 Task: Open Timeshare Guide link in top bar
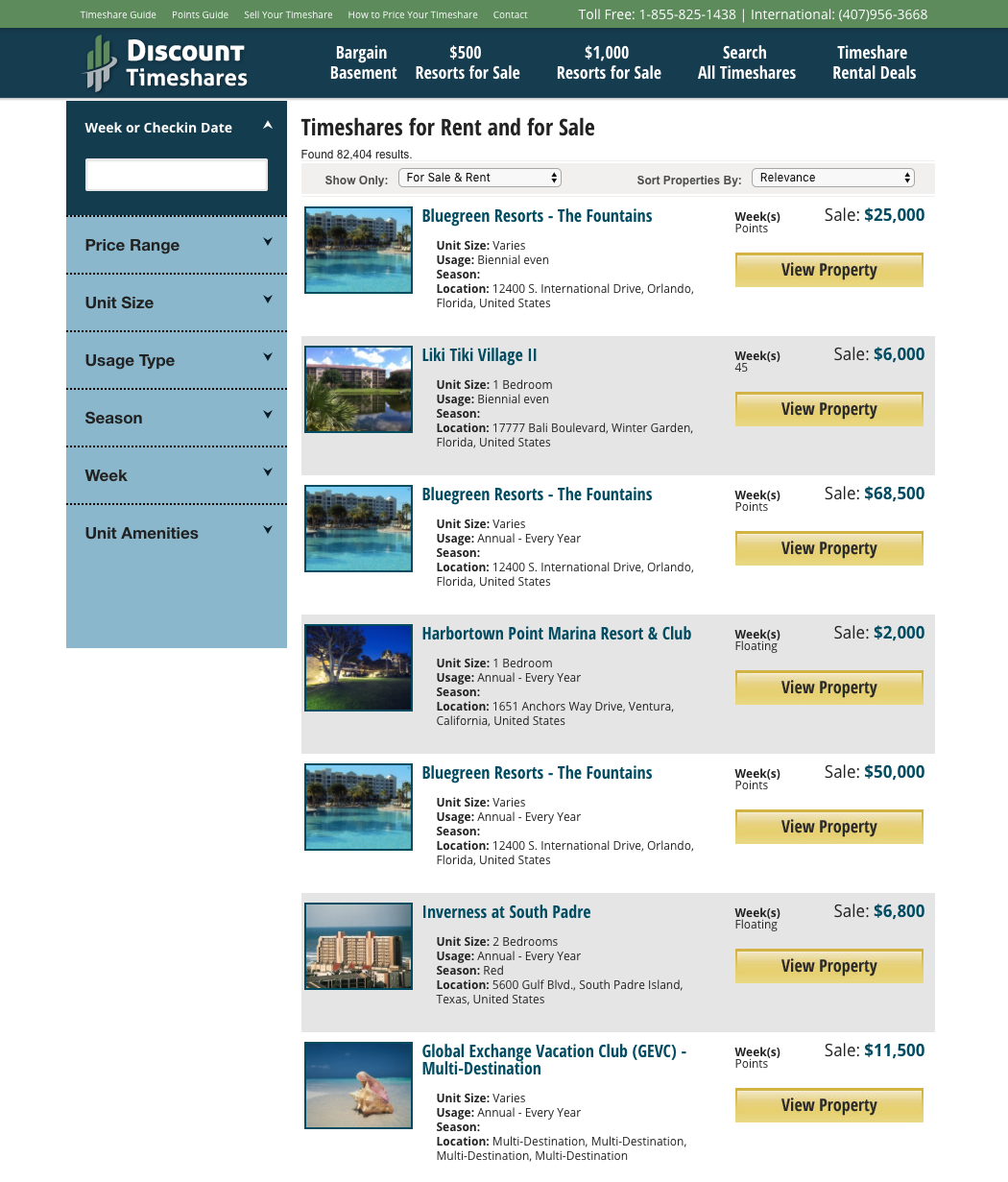(x=118, y=14)
